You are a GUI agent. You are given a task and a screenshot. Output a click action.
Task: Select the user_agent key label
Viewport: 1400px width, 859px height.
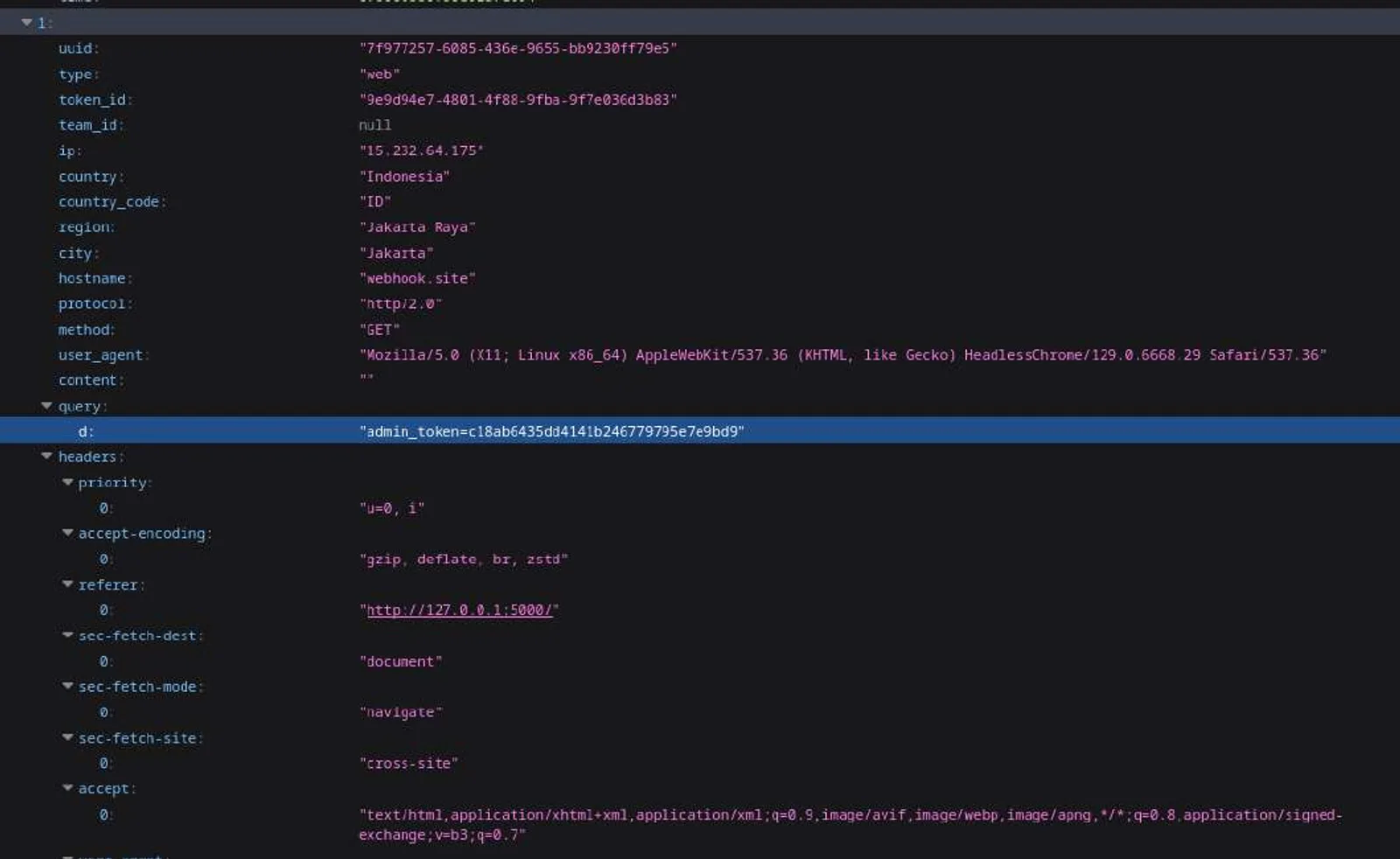[103, 355]
